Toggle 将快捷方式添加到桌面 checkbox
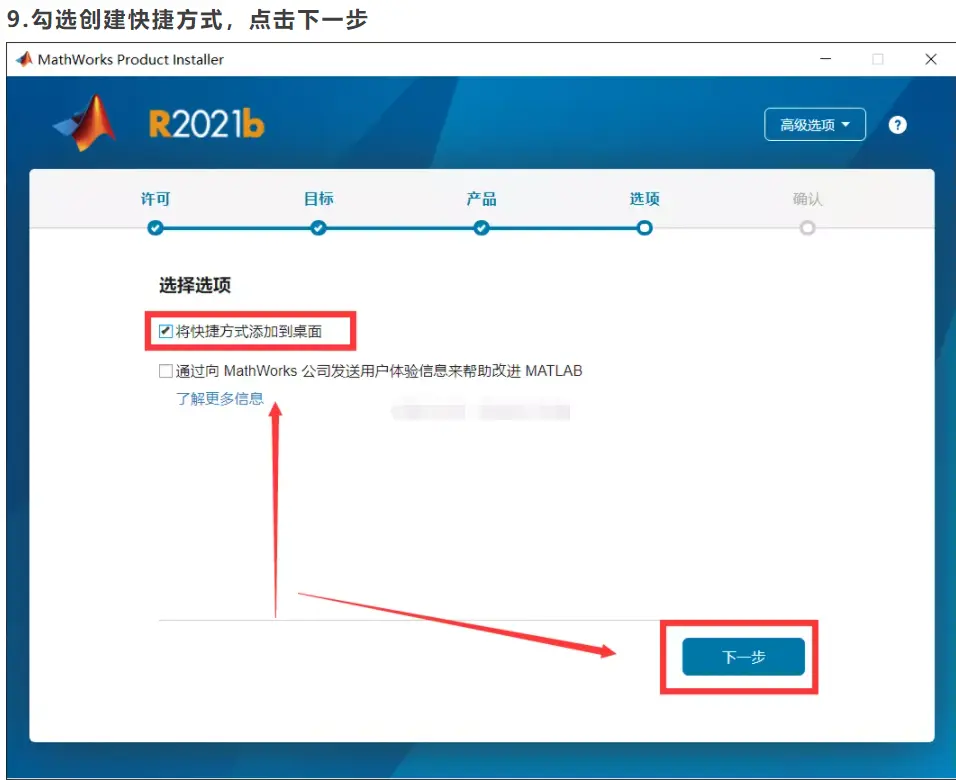The height and width of the screenshot is (780, 956). [x=165, y=331]
